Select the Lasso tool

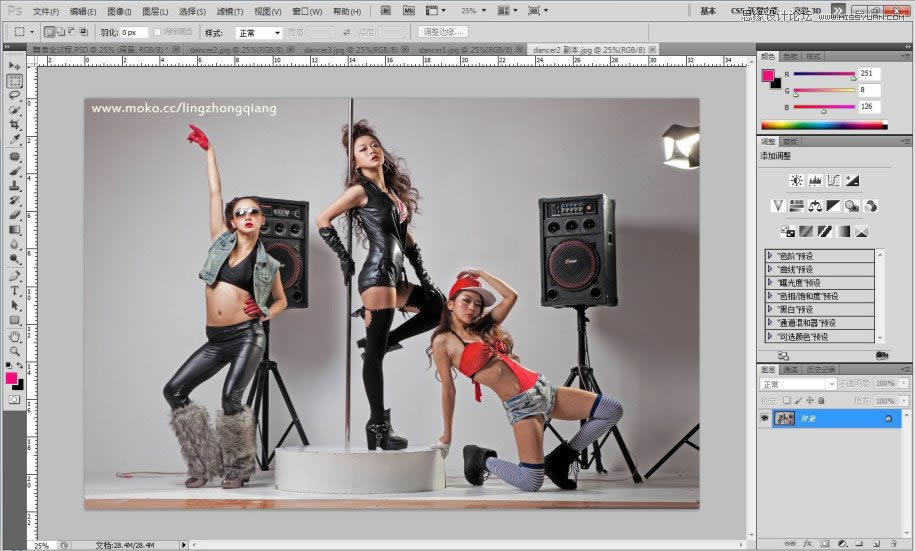pyautogui.click(x=15, y=96)
